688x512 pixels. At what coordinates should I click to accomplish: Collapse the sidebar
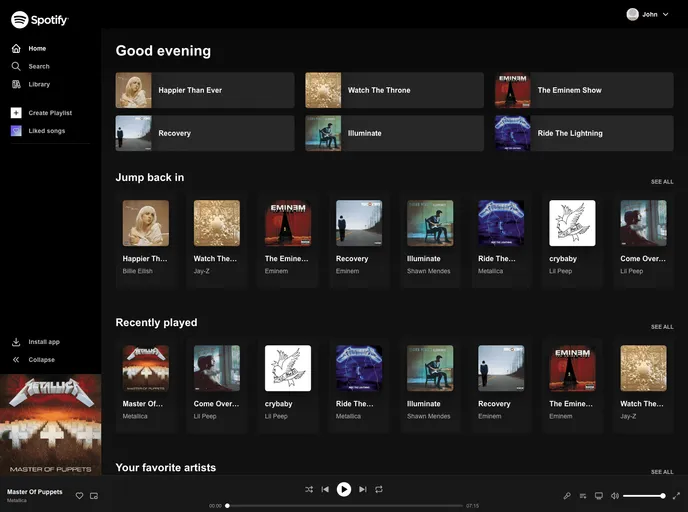pyautogui.click(x=33, y=360)
